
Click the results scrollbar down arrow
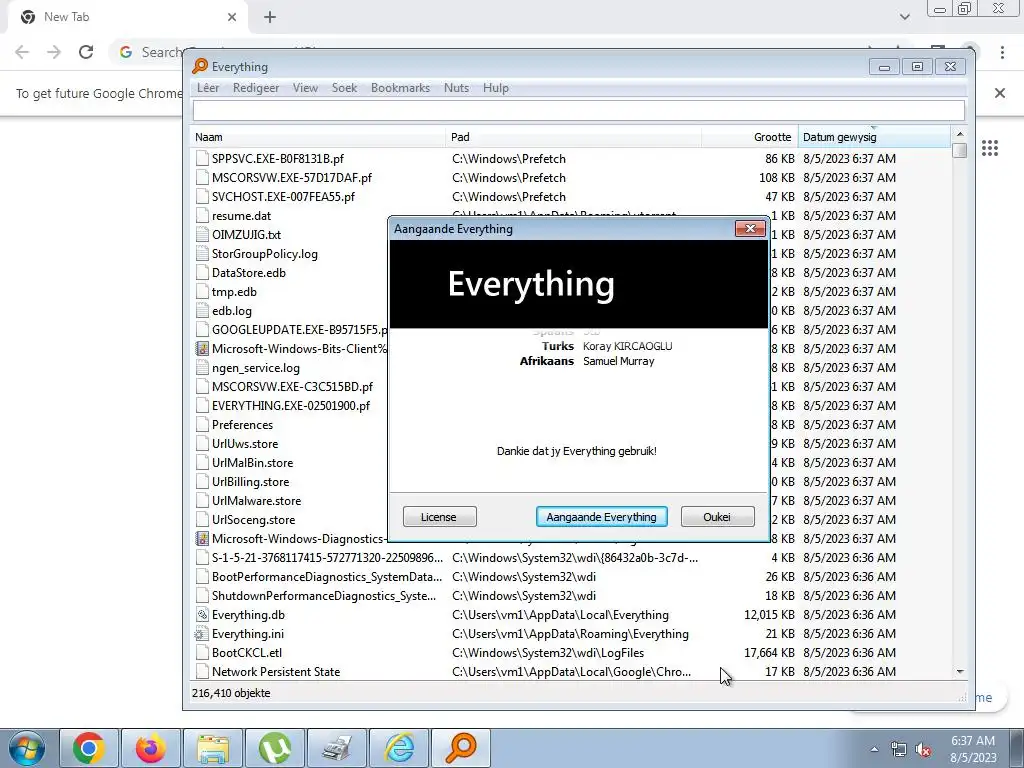point(959,671)
